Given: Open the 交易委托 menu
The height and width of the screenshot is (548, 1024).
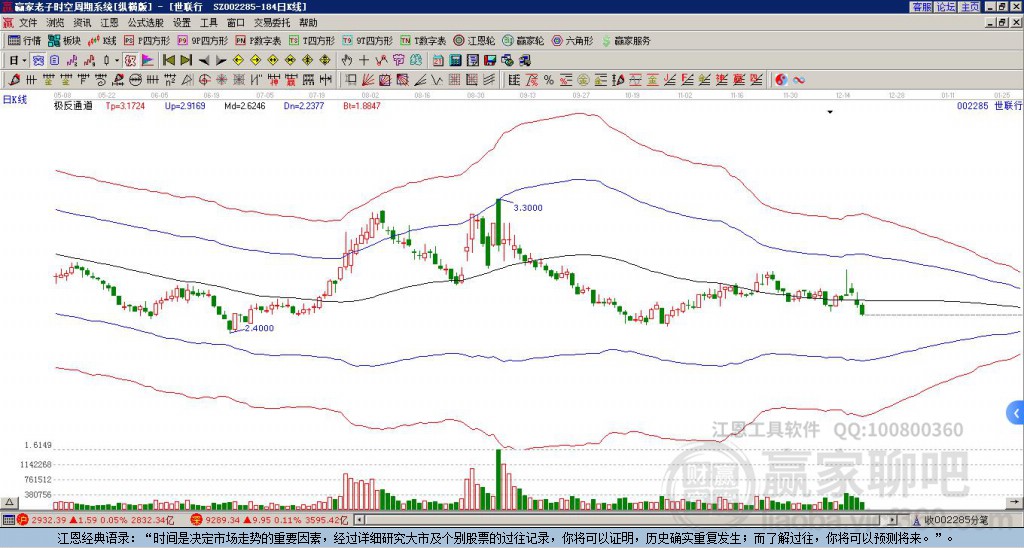Looking at the screenshot, I should pyautogui.click(x=272, y=23).
